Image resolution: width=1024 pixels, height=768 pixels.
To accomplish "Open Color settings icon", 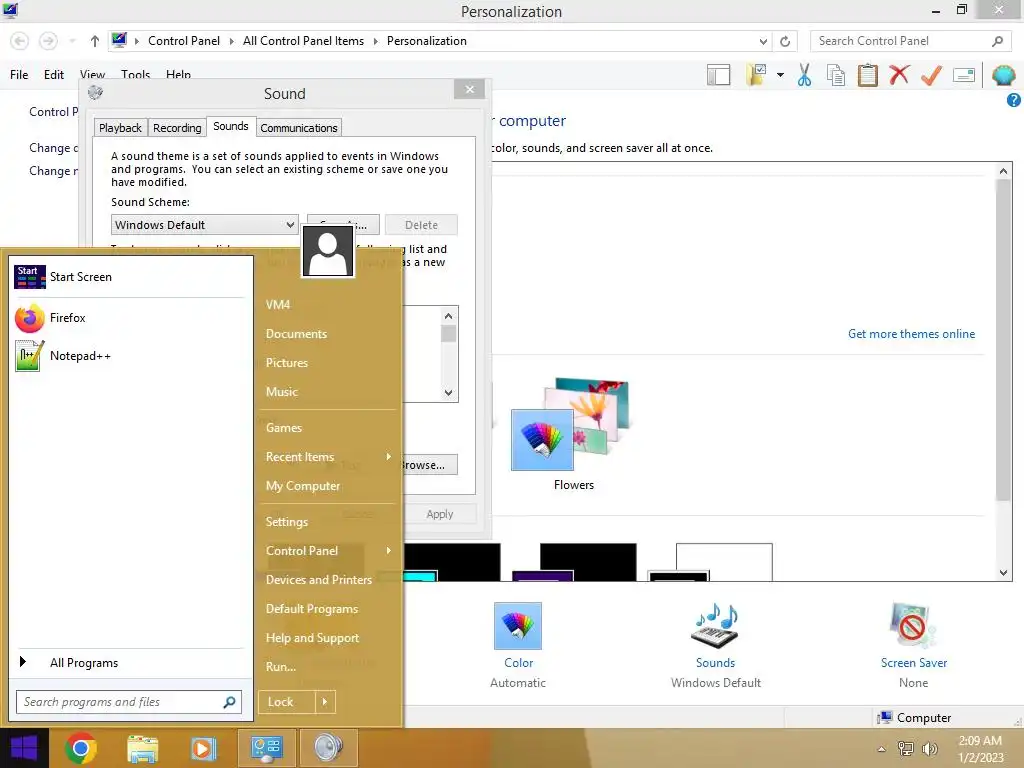I will point(518,626).
